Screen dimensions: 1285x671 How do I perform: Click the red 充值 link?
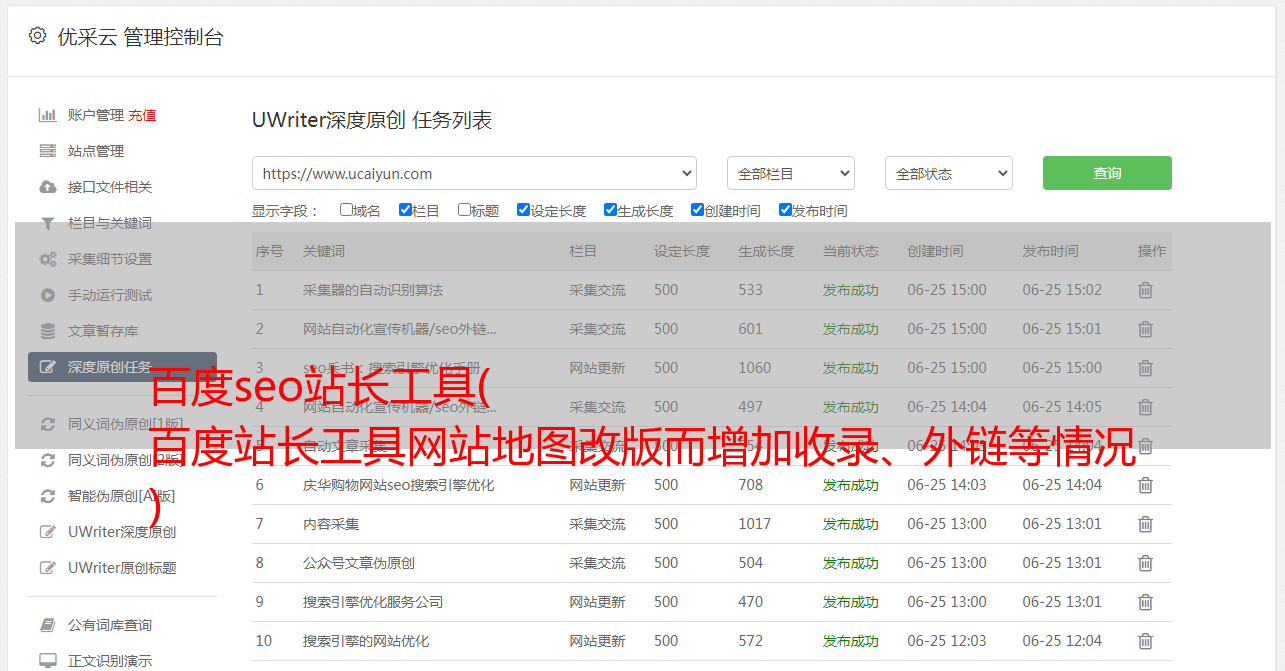tap(142, 115)
